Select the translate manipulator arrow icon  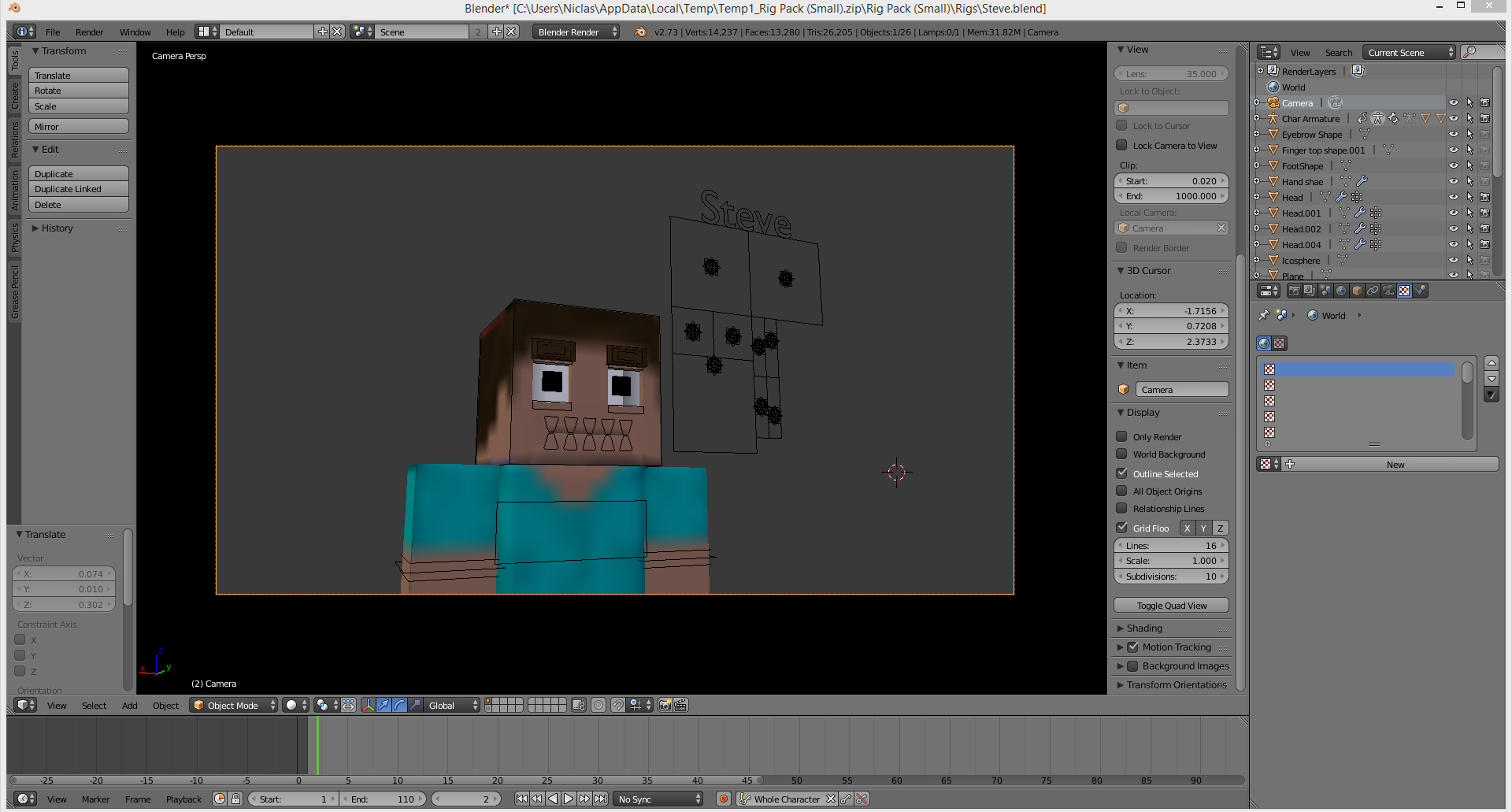coord(384,705)
